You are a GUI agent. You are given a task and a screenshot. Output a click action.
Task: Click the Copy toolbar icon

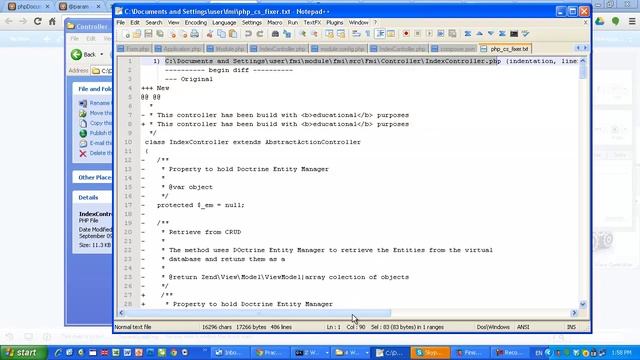tap(221, 34)
